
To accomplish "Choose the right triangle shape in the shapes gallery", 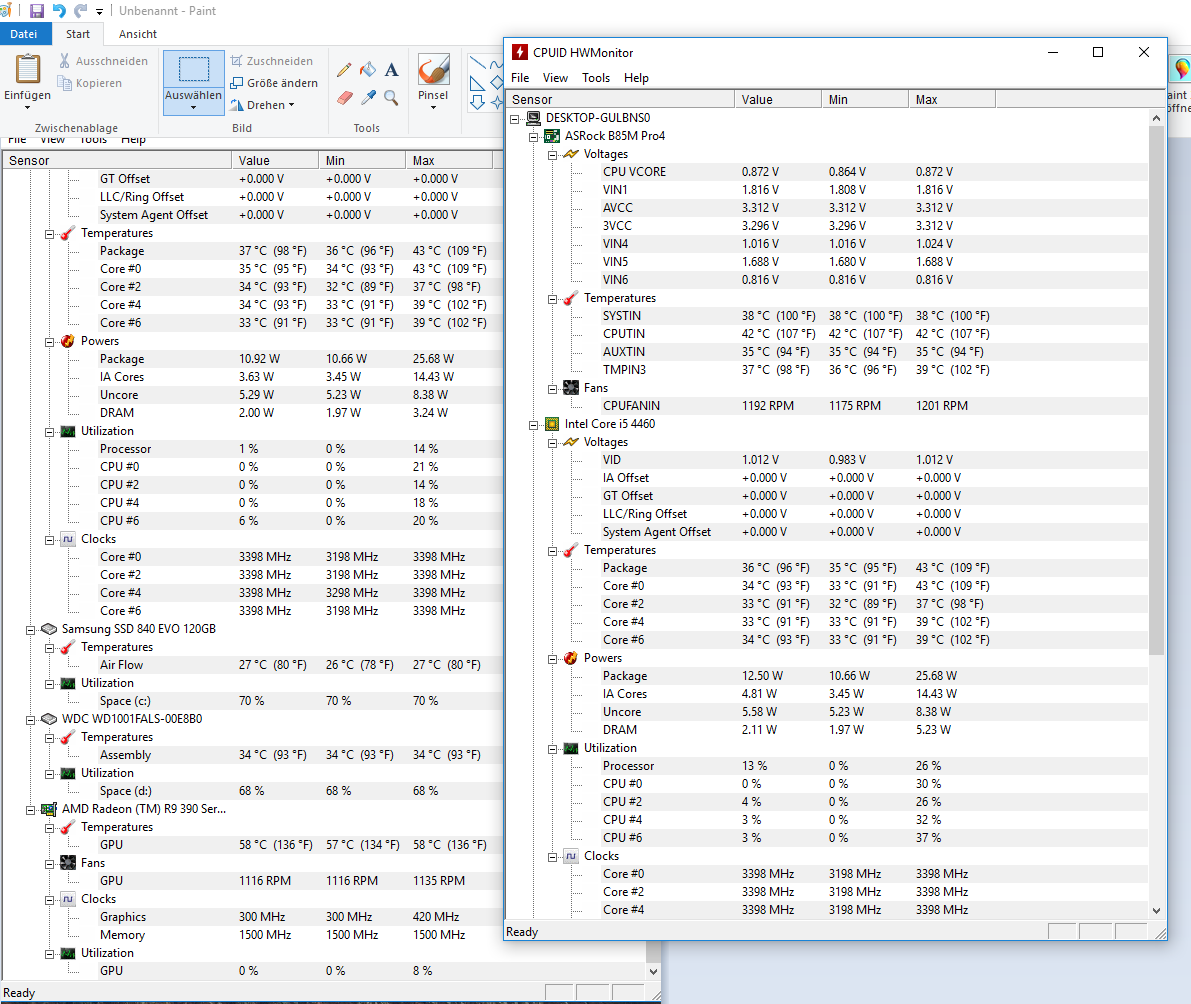I will [x=478, y=83].
